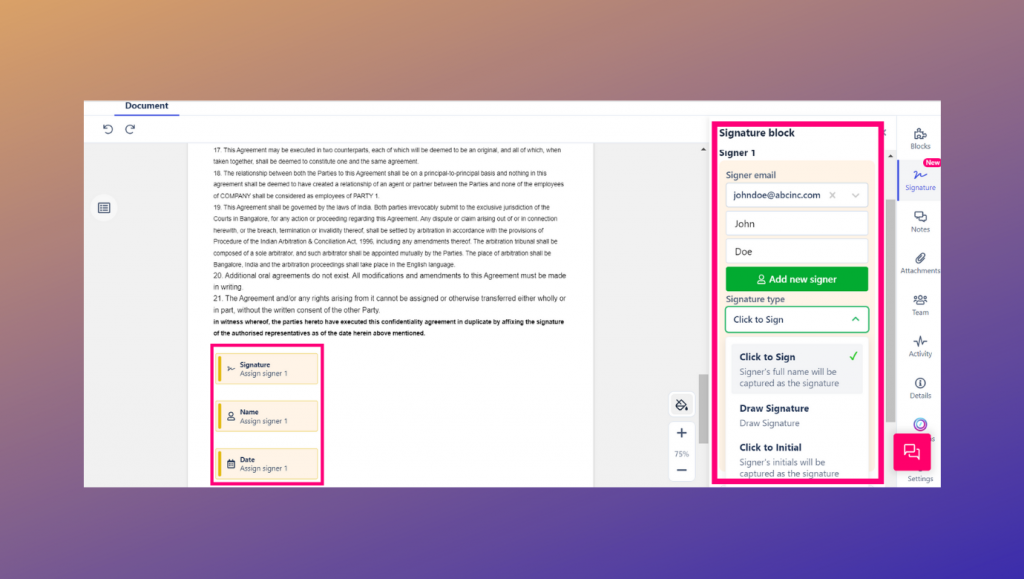Click the Signer 1 label
1024x579 pixels.
737,153
